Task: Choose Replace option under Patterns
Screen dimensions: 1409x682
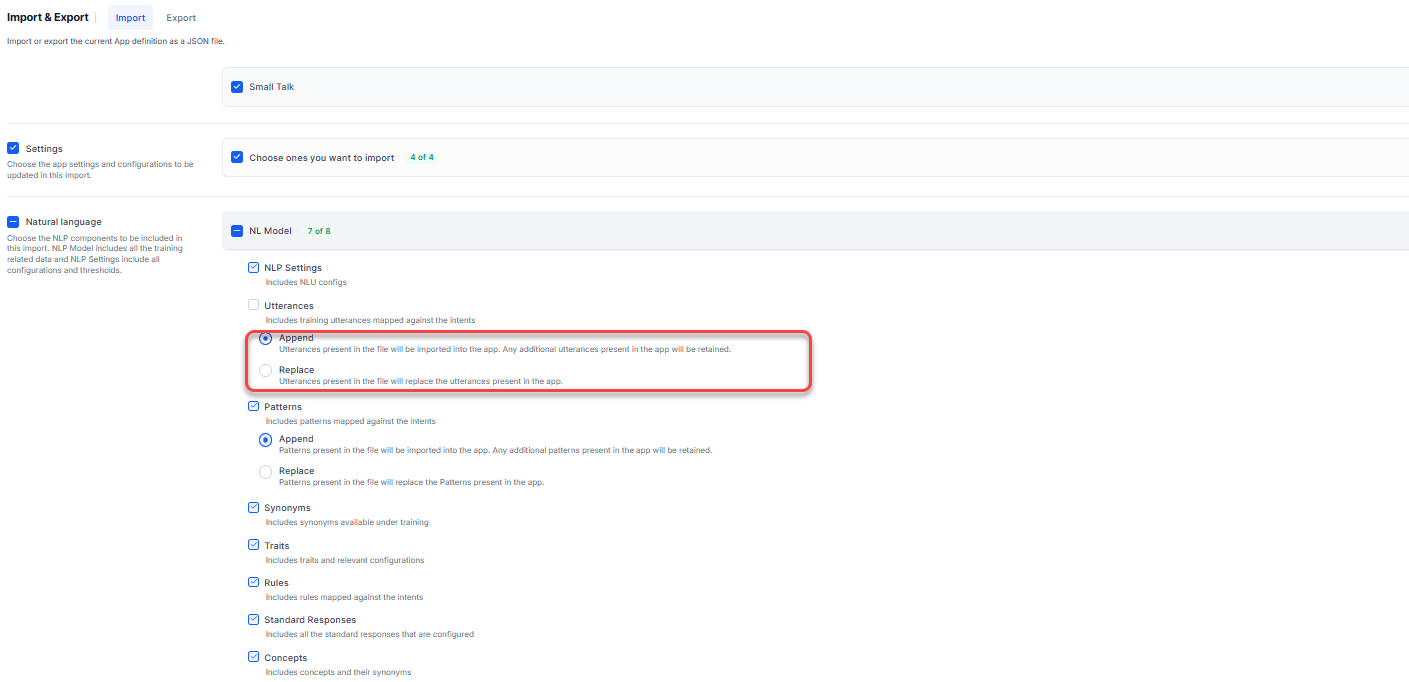Action: point(265,472)
